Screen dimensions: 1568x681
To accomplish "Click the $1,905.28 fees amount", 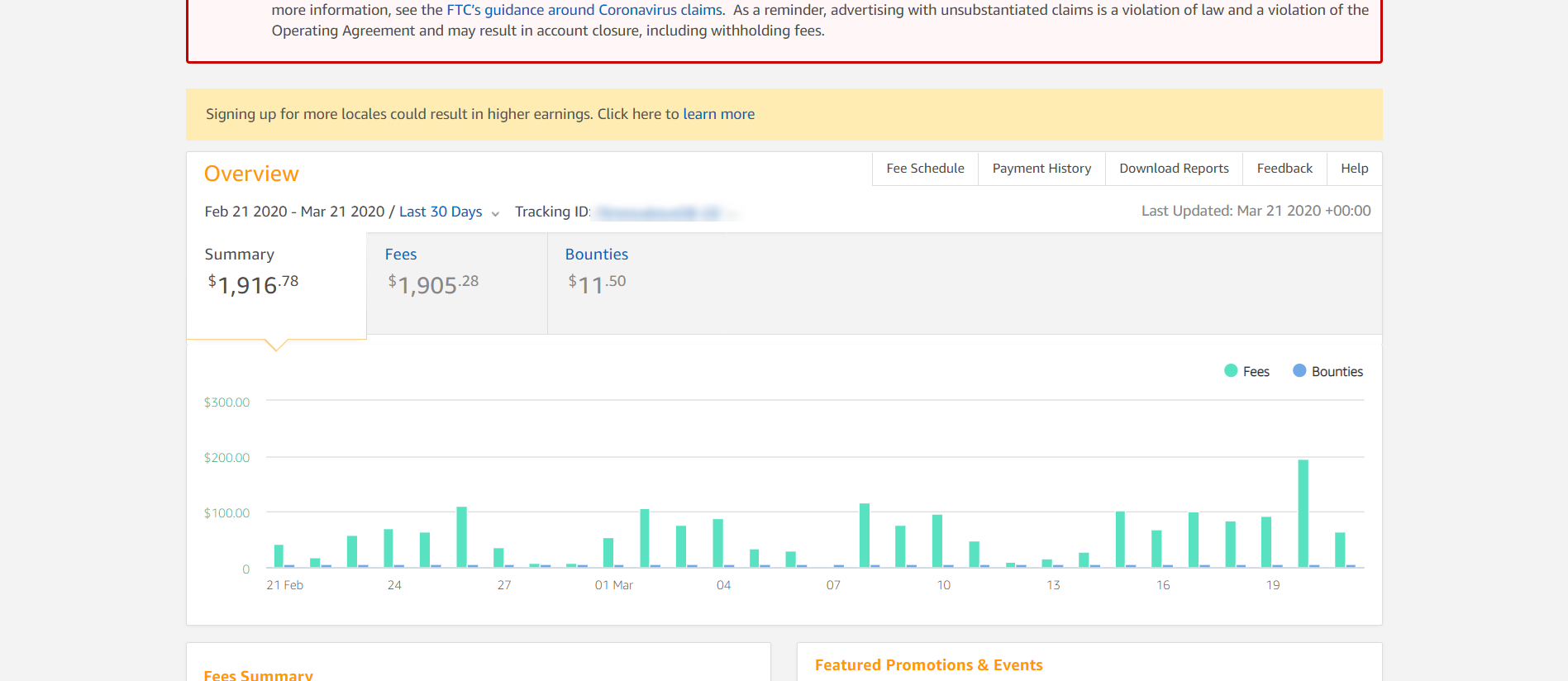I will pos(433,284).
